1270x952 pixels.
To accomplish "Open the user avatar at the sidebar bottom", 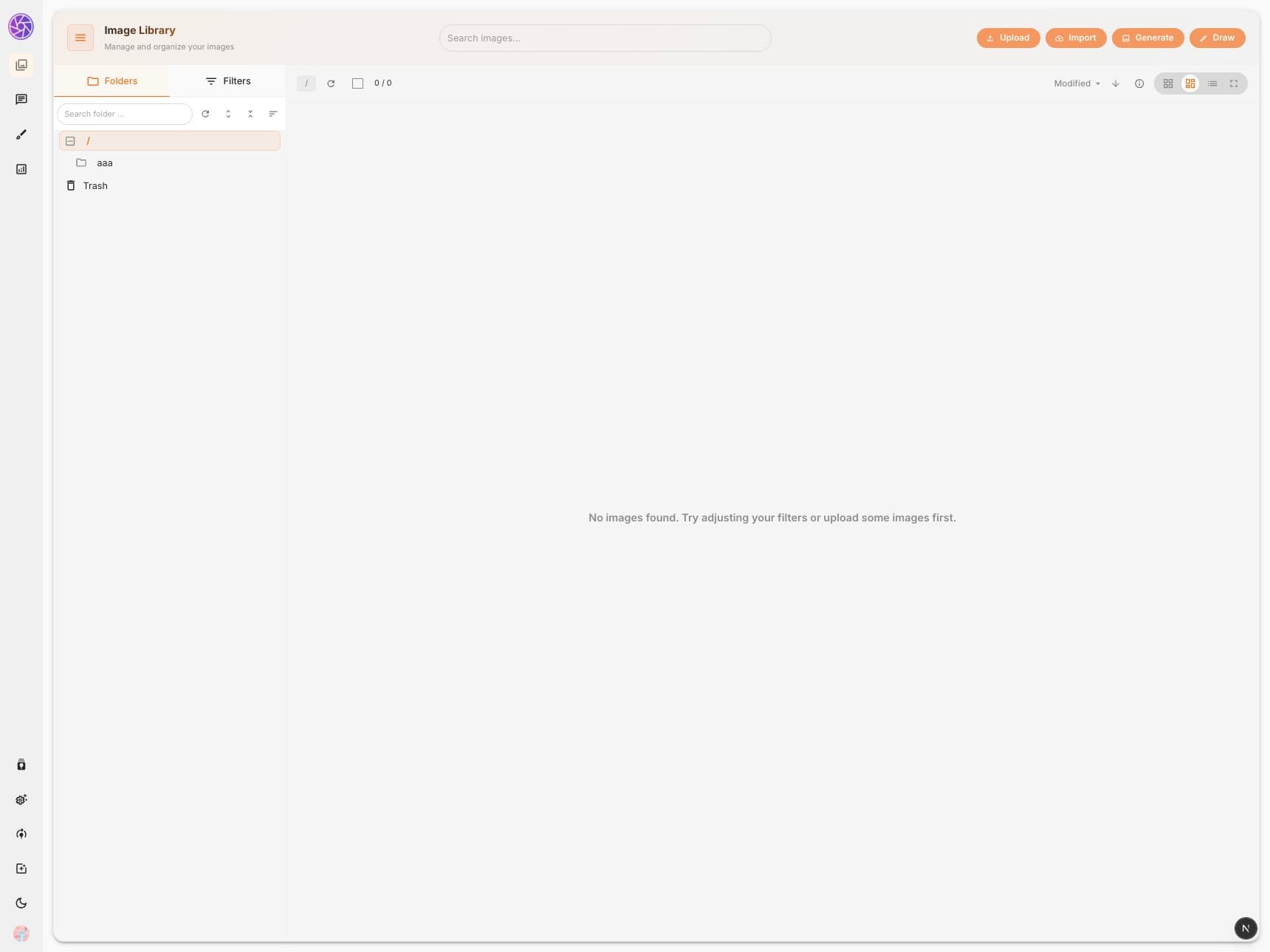I will pyautogui.click(x=21, y=934).
